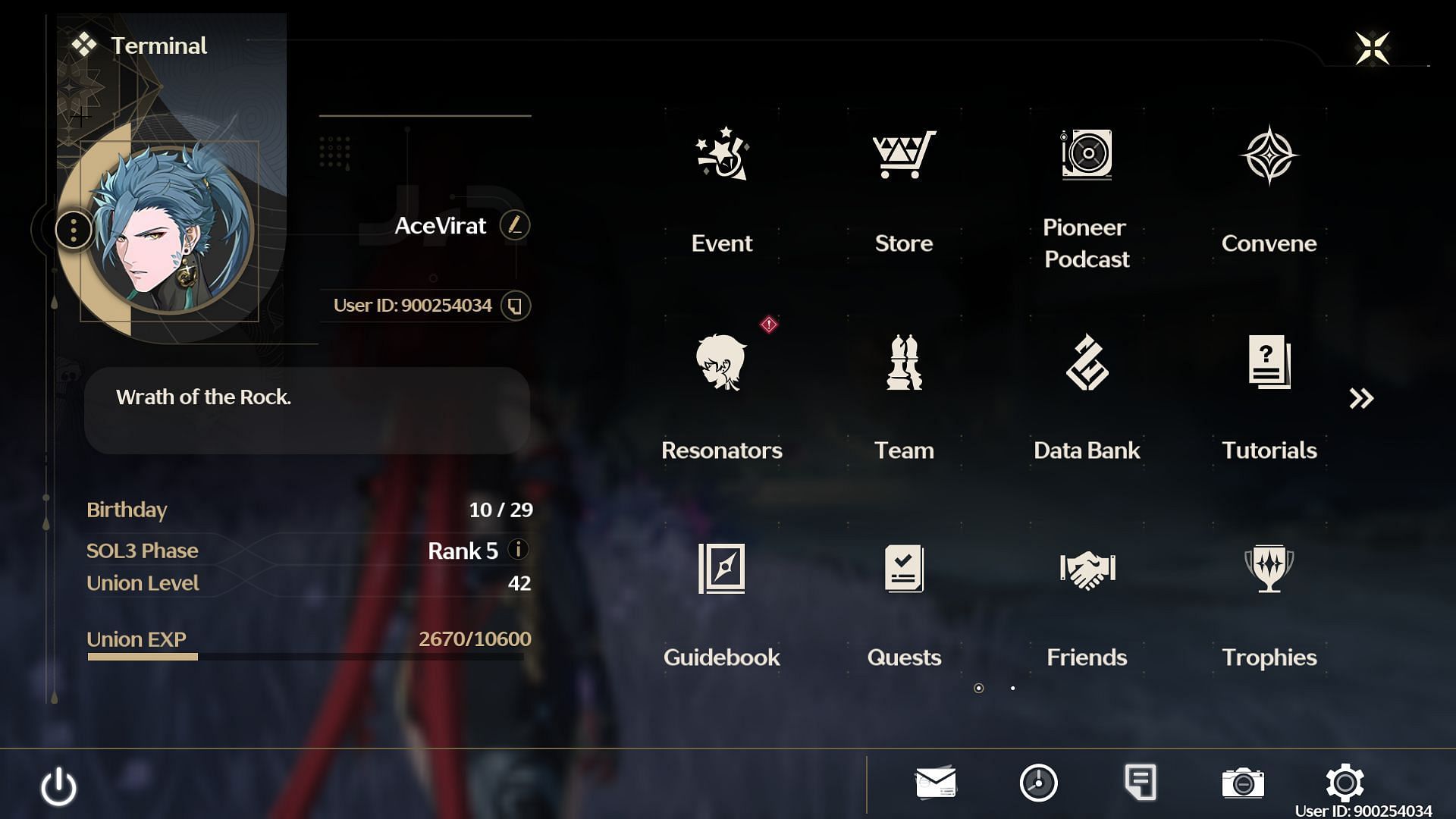Click the notification alert on Resonators
Viewport: 1456px width, 819px height.
pos(769,325)
